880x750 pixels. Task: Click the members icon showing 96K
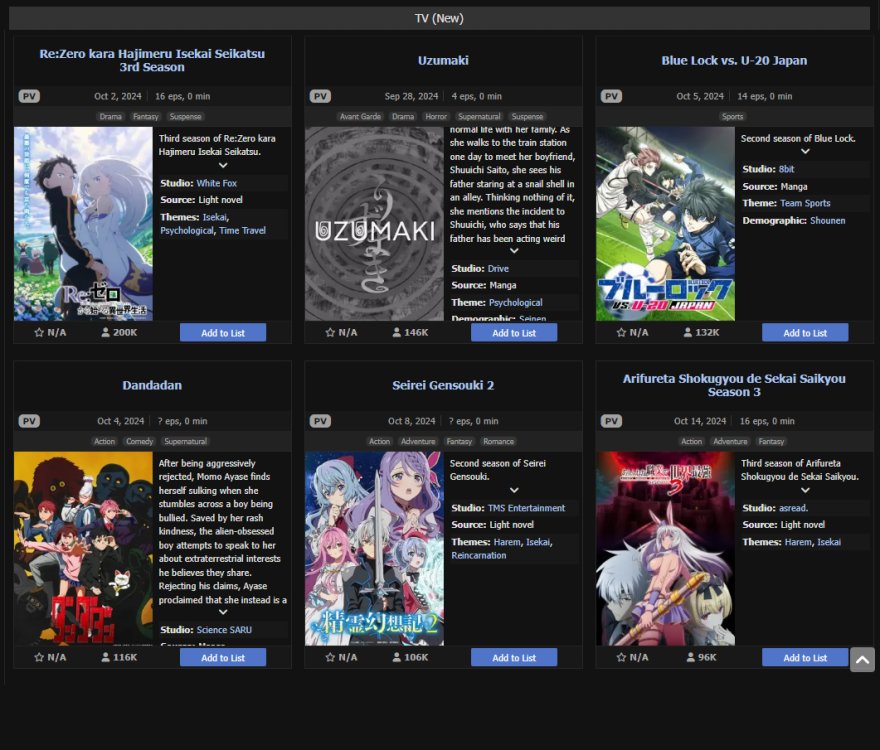(x=691, y=657)
